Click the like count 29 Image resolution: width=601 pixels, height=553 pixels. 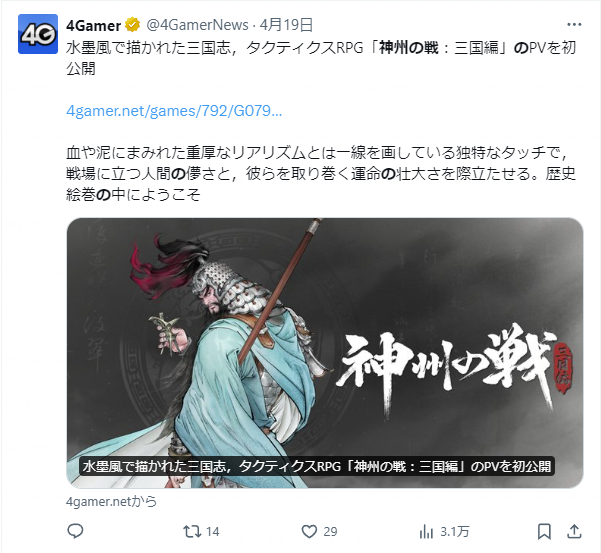330,532
